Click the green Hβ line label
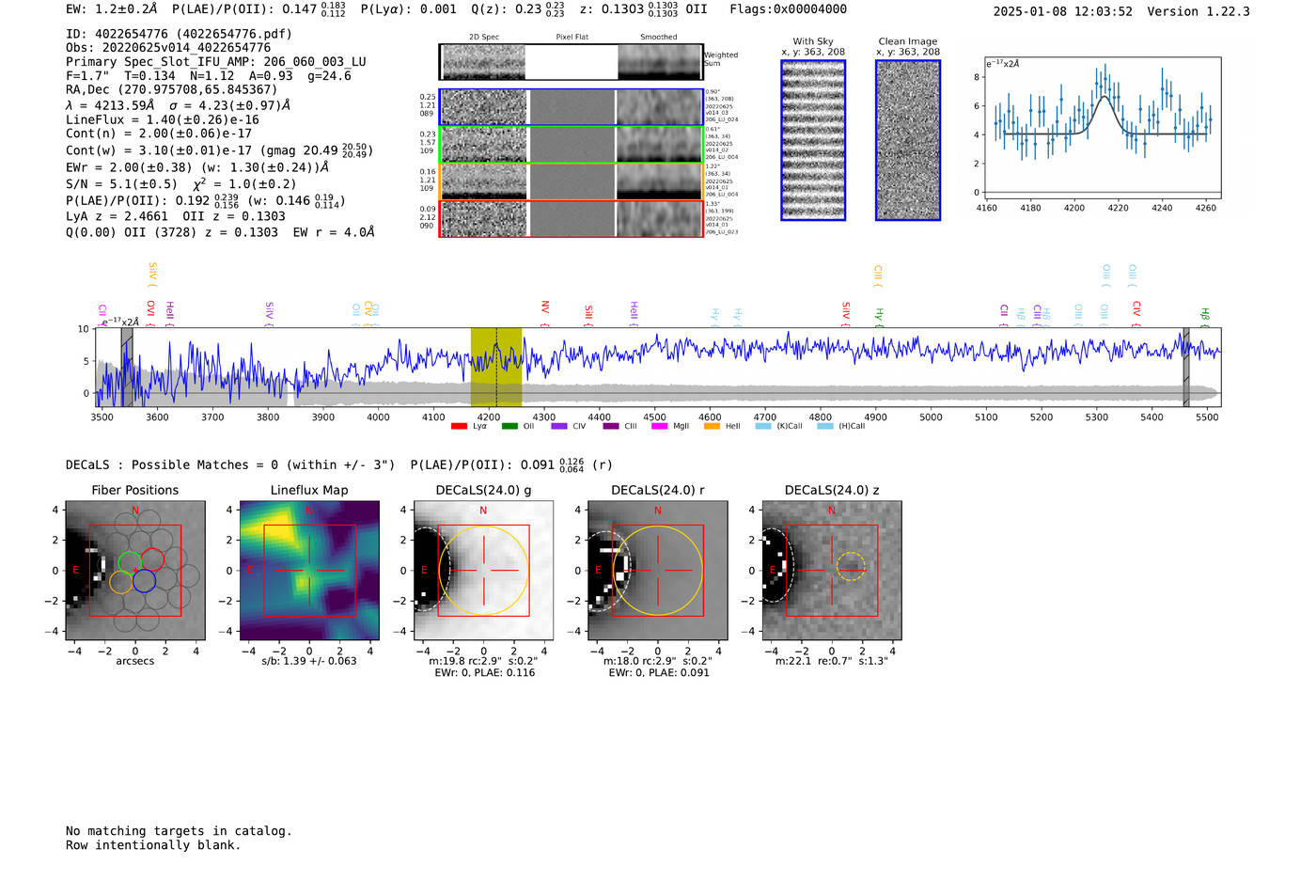Viewport: 1316px width, 896px height. pos(1204,316)
